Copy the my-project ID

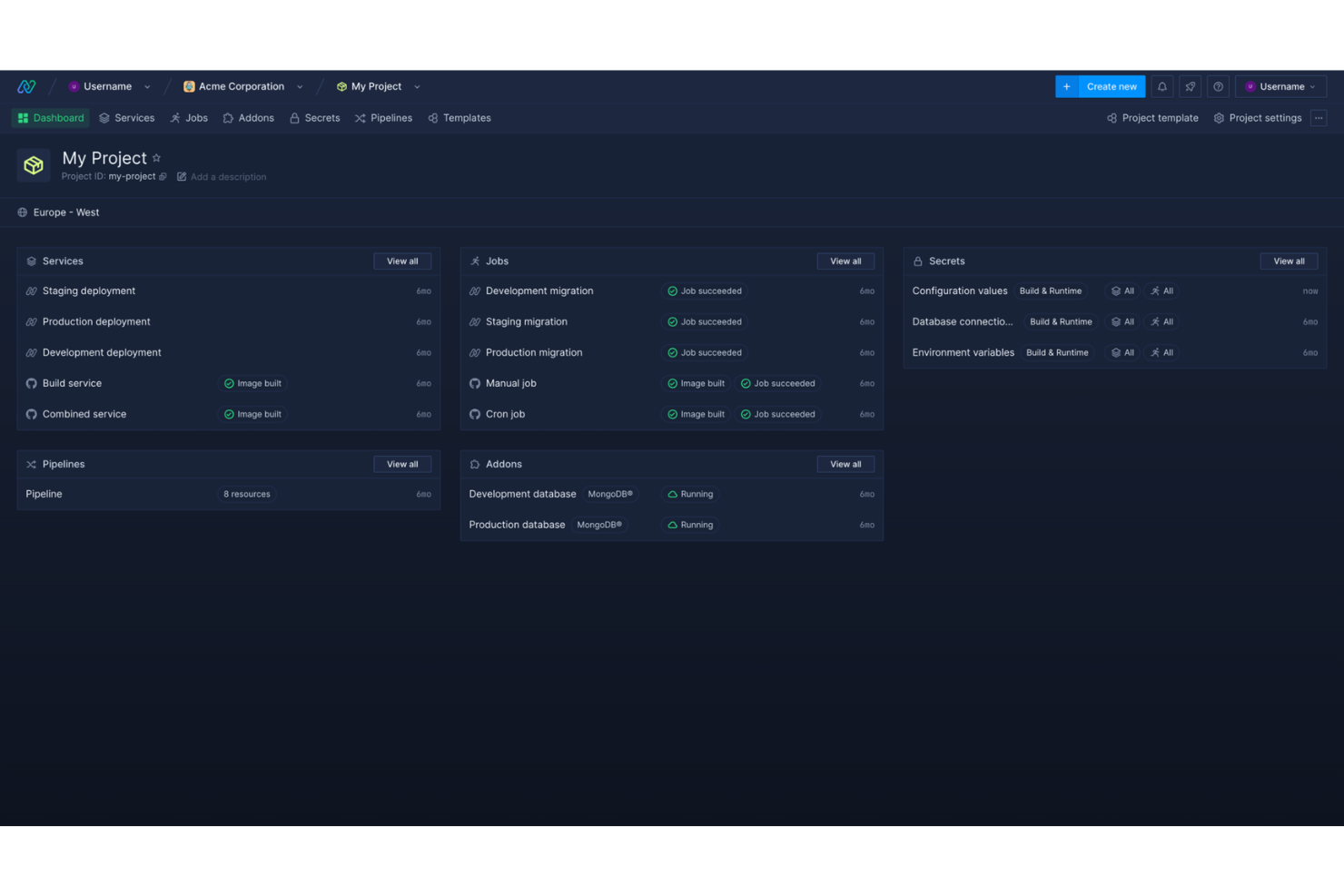tap(163, 177)
